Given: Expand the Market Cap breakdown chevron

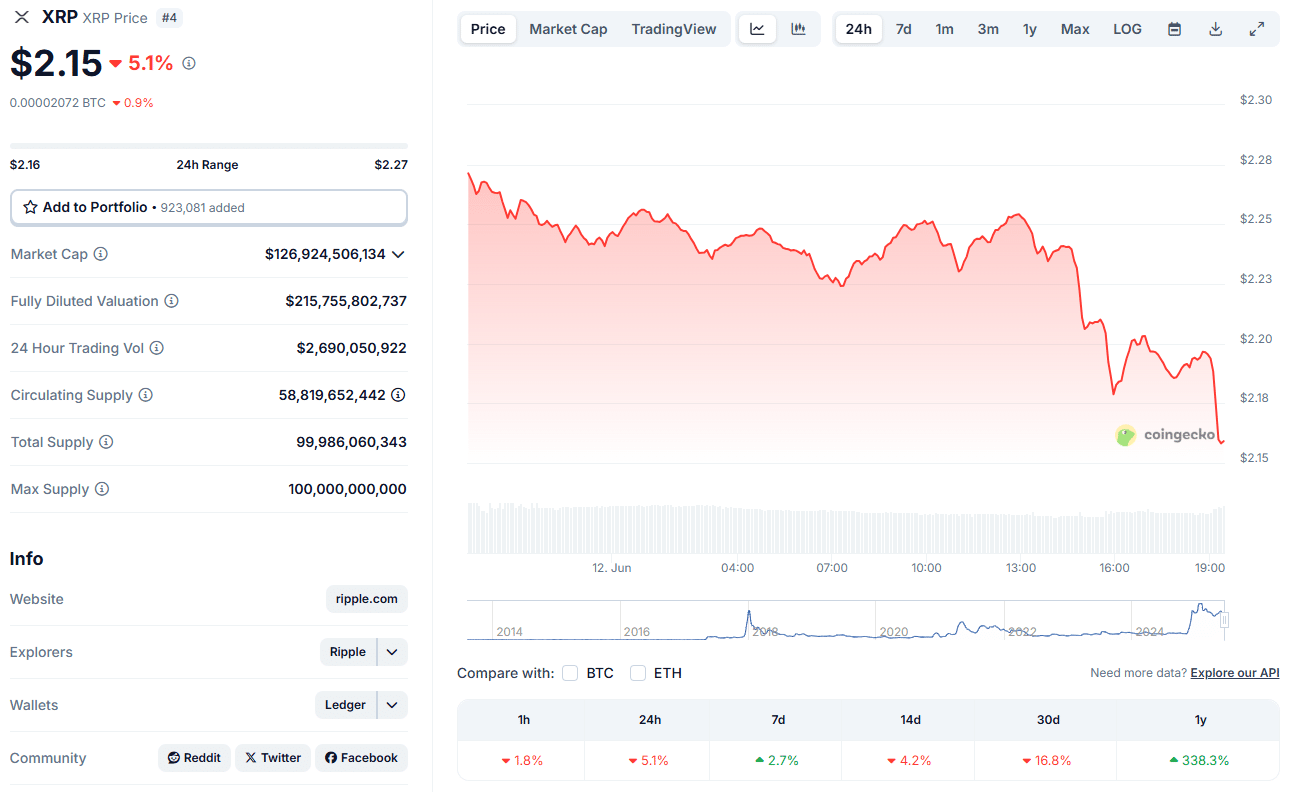Looking at the screenshot, I should (x=398, y=254).
